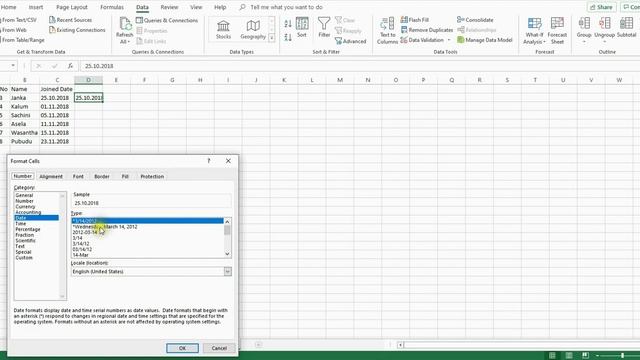This screenshot has height=360, width=640.
Task: Select the Geography data type
Action: click(253, 29)
